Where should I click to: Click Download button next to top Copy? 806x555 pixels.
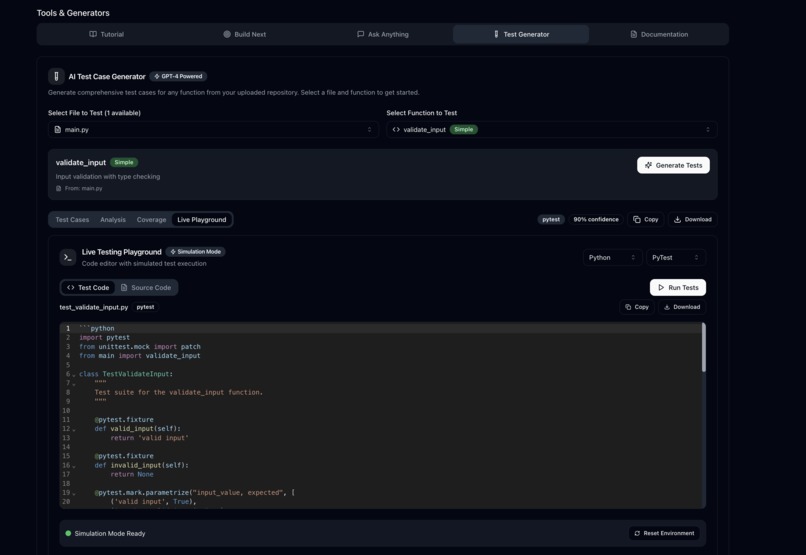tap(692, 219)
